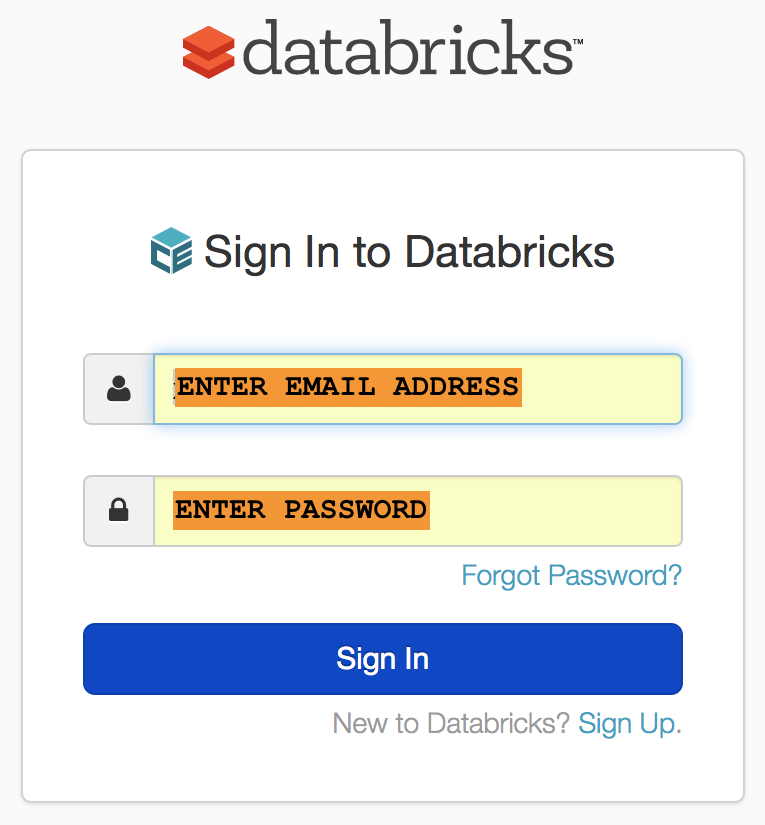
Task: Click the trademark symbol after databricks
Action: pos(578,42)
